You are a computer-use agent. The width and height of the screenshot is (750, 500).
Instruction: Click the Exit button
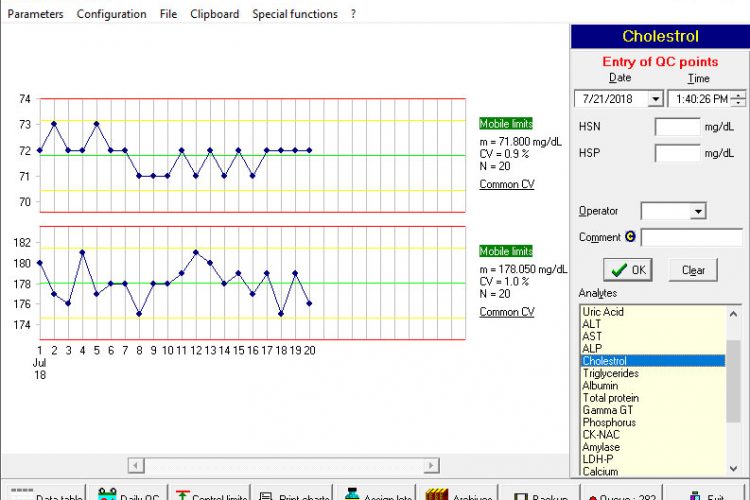[x=710, y=494]
